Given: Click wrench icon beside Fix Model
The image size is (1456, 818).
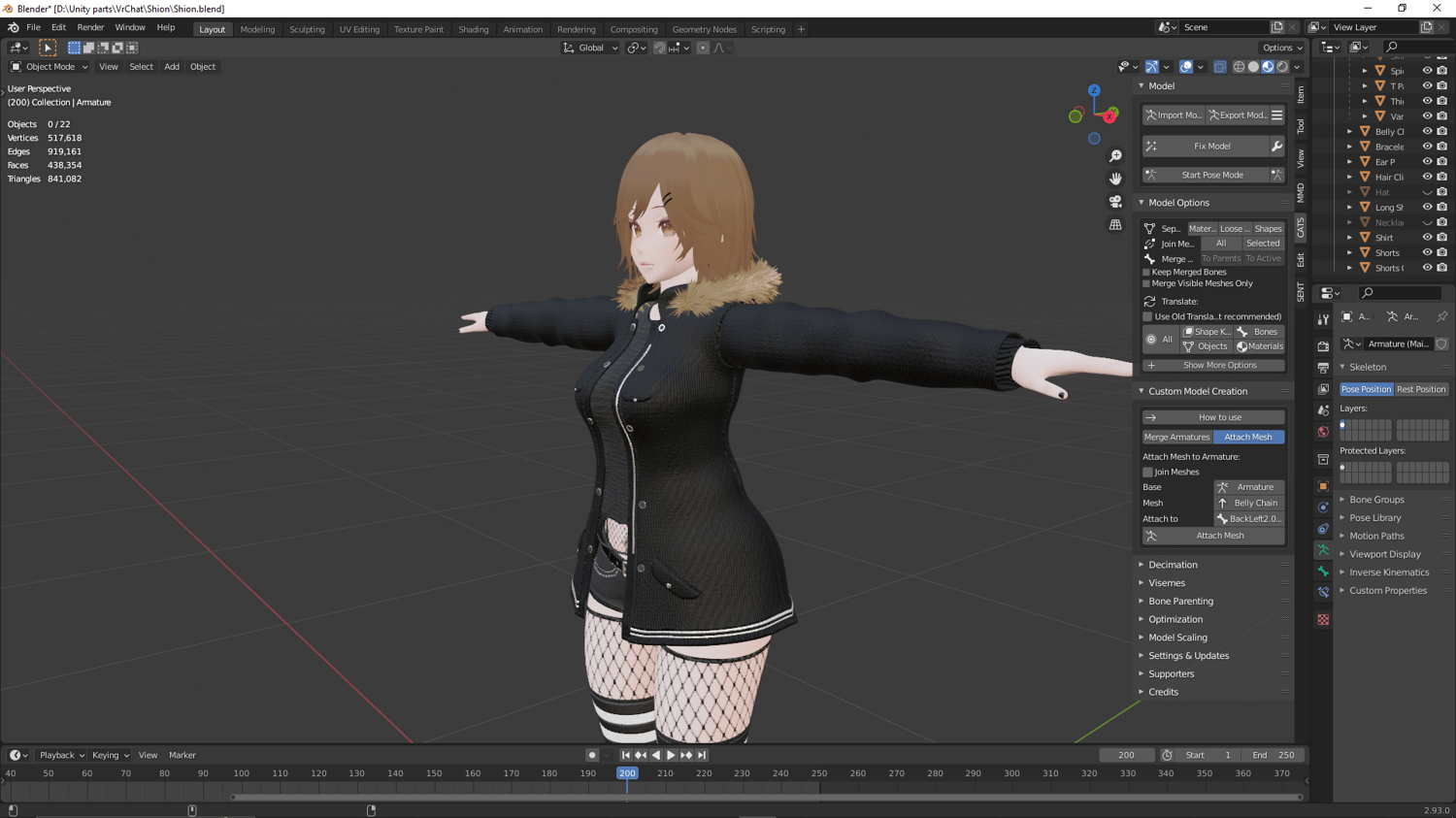Looking at the screenshot, I should 1277,146.
